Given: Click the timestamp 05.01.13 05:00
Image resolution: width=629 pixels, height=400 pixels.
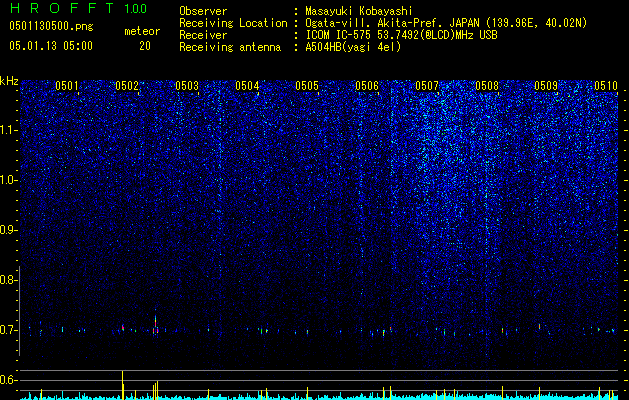Looking at the screenshot, I should [x=51, y=46].
